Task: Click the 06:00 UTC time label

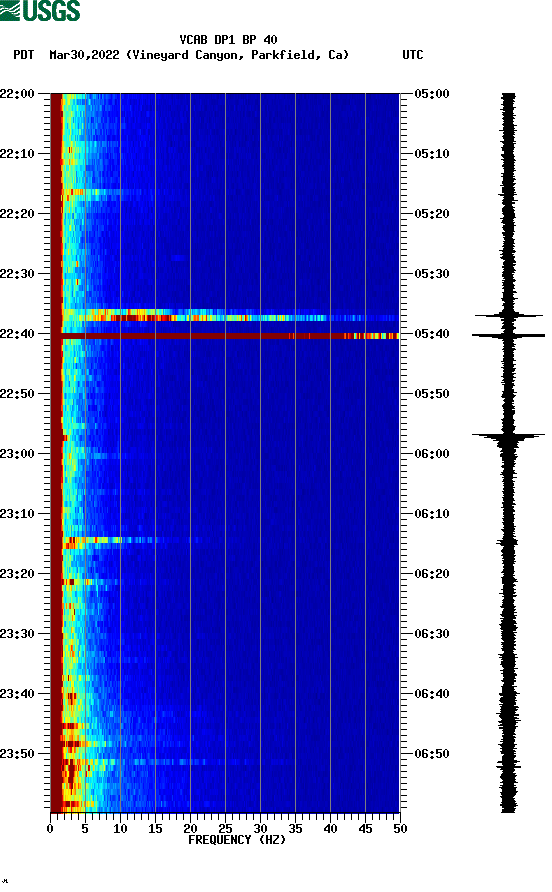Action: (x=431, y=453)
